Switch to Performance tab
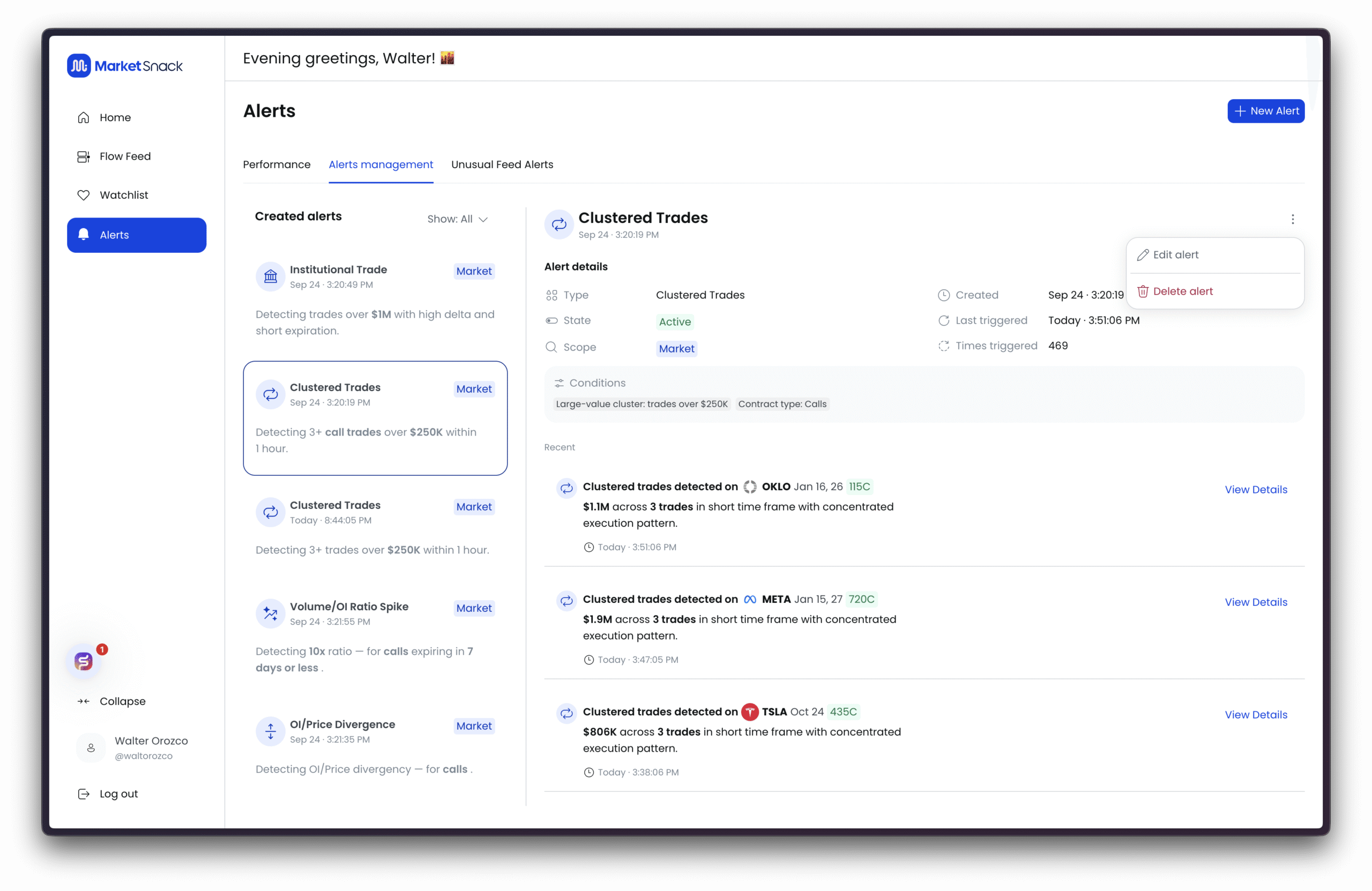The width and height of the screenshot is (1372, 891). point(277,165)
